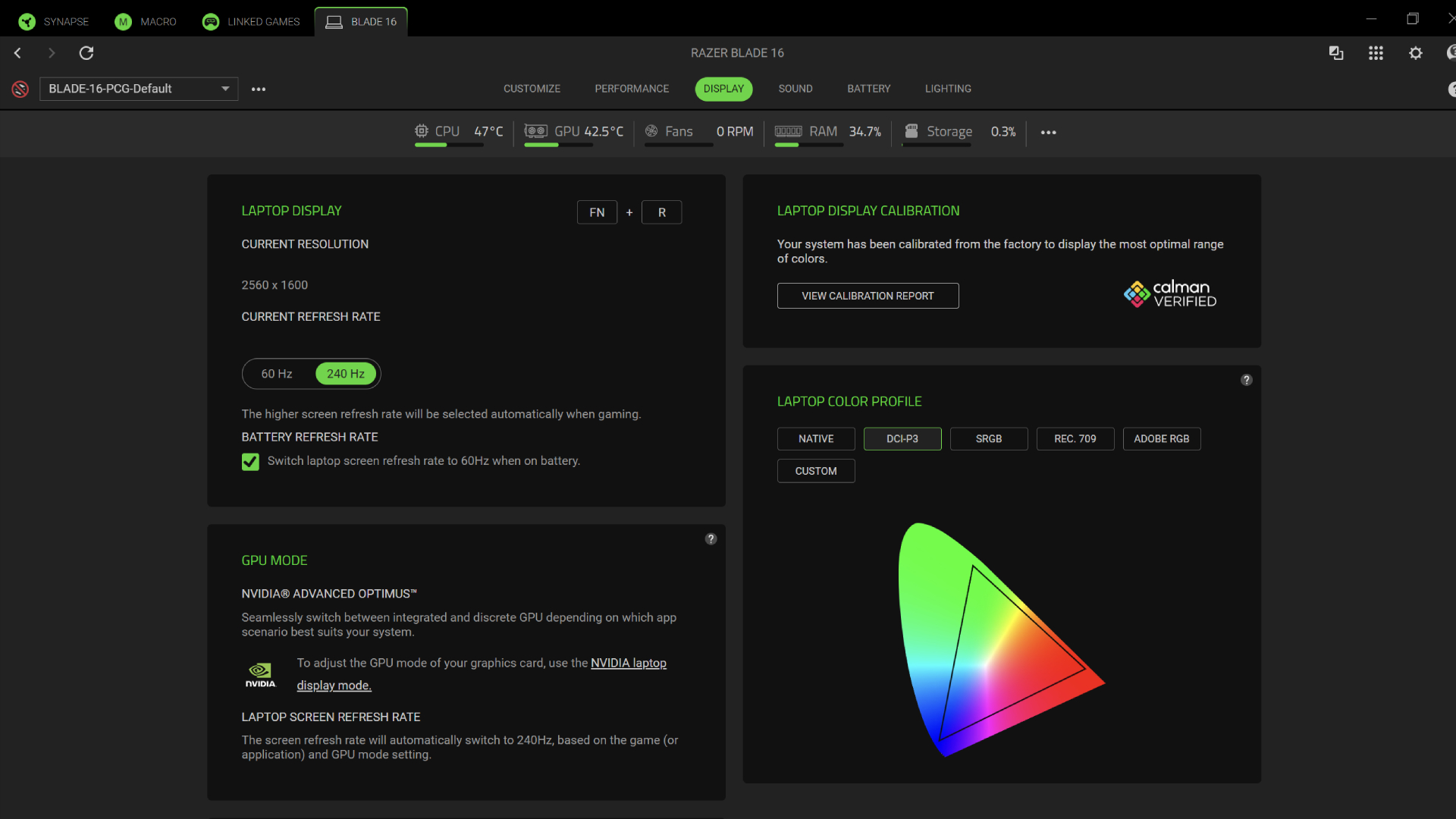Screen dimensions: 1456x819
Task: Click the 2560 x 1600 resolution text
Action: click(275, 285)
